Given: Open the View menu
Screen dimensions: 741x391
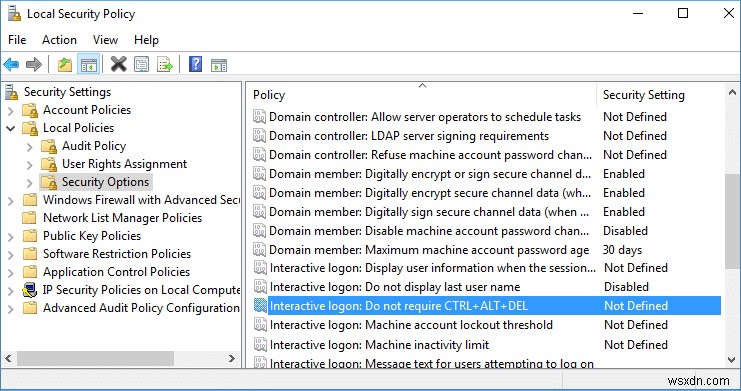Looking at the screenshot, I should click(105, 40).
